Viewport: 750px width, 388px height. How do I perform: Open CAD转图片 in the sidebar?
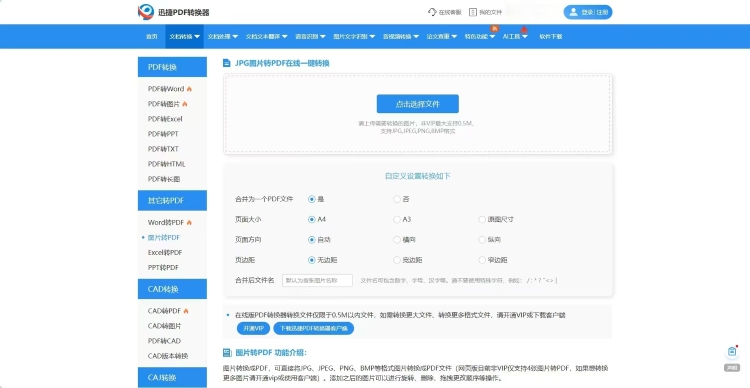164,326
